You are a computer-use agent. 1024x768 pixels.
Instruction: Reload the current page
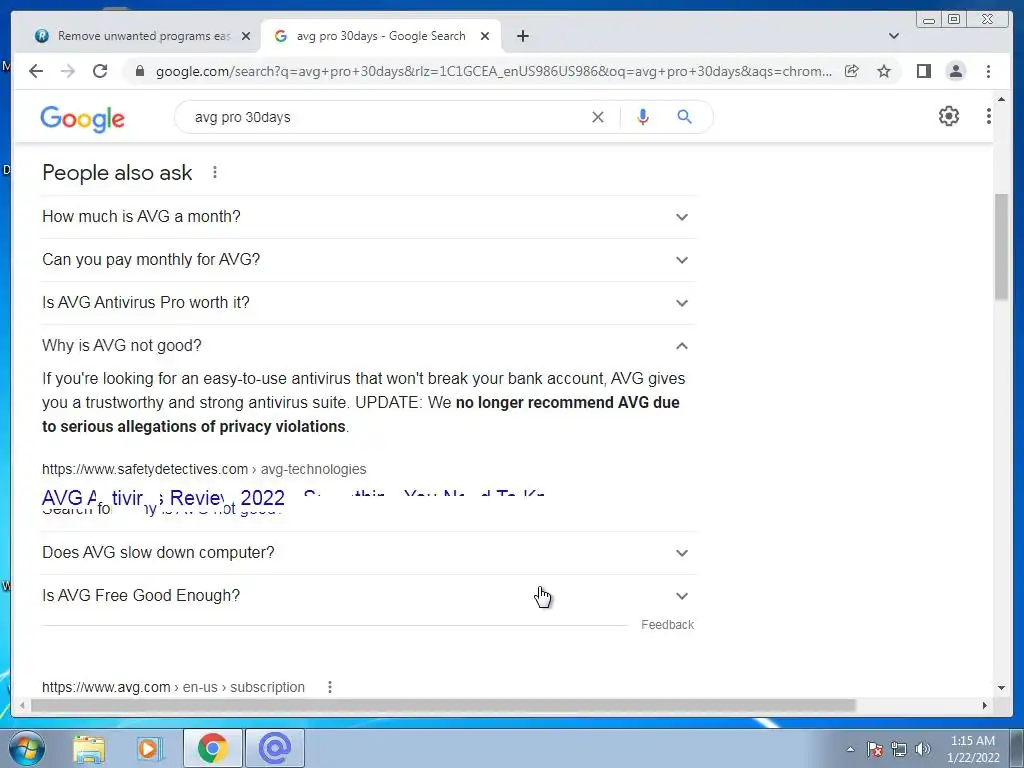100,71
